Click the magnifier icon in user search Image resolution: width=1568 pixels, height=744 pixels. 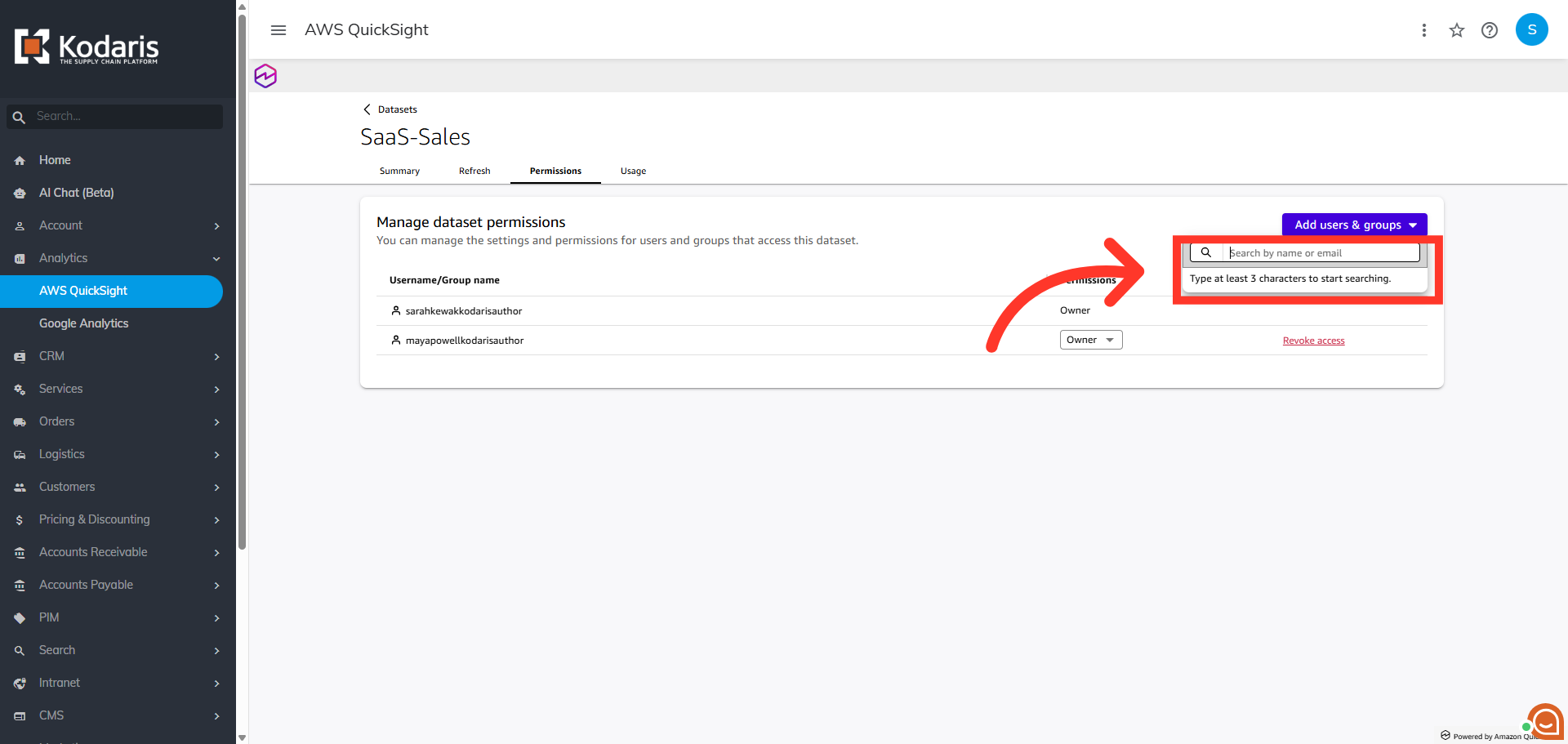pos(1205,252)
